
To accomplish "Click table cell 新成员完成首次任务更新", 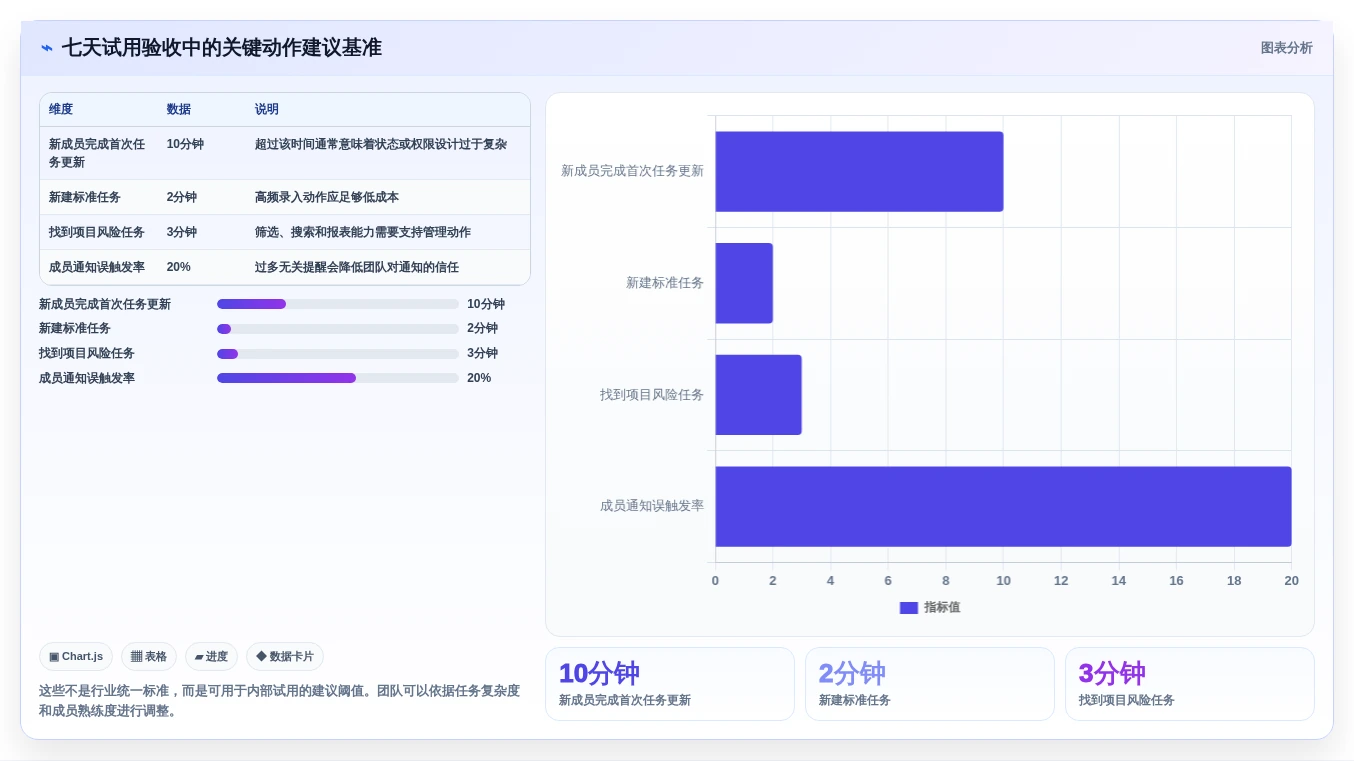I will [x=97, y=153].
